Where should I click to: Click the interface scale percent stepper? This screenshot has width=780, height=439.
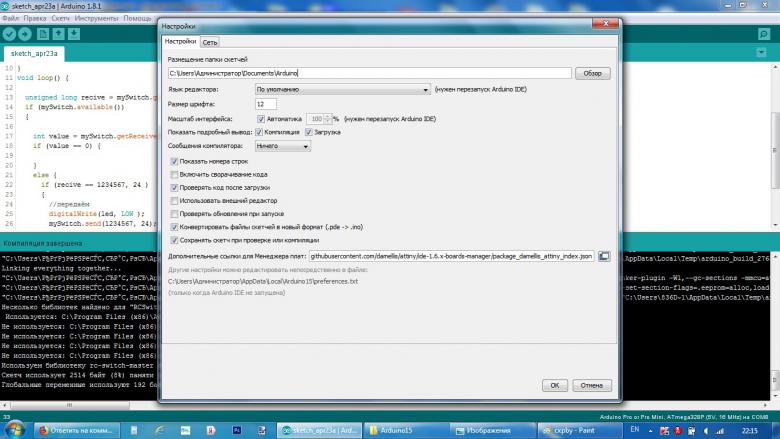(x=328, y=119)
